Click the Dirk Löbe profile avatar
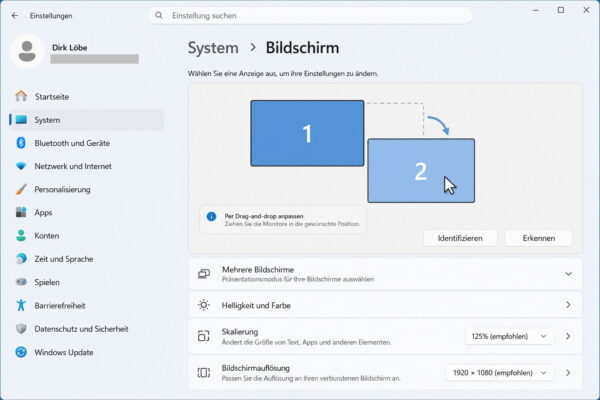600x400 pixels. click(27, 51)
